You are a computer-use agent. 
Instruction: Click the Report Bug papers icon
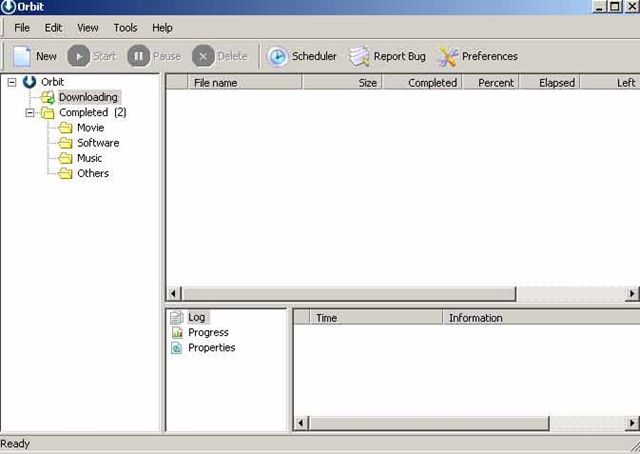359,56
